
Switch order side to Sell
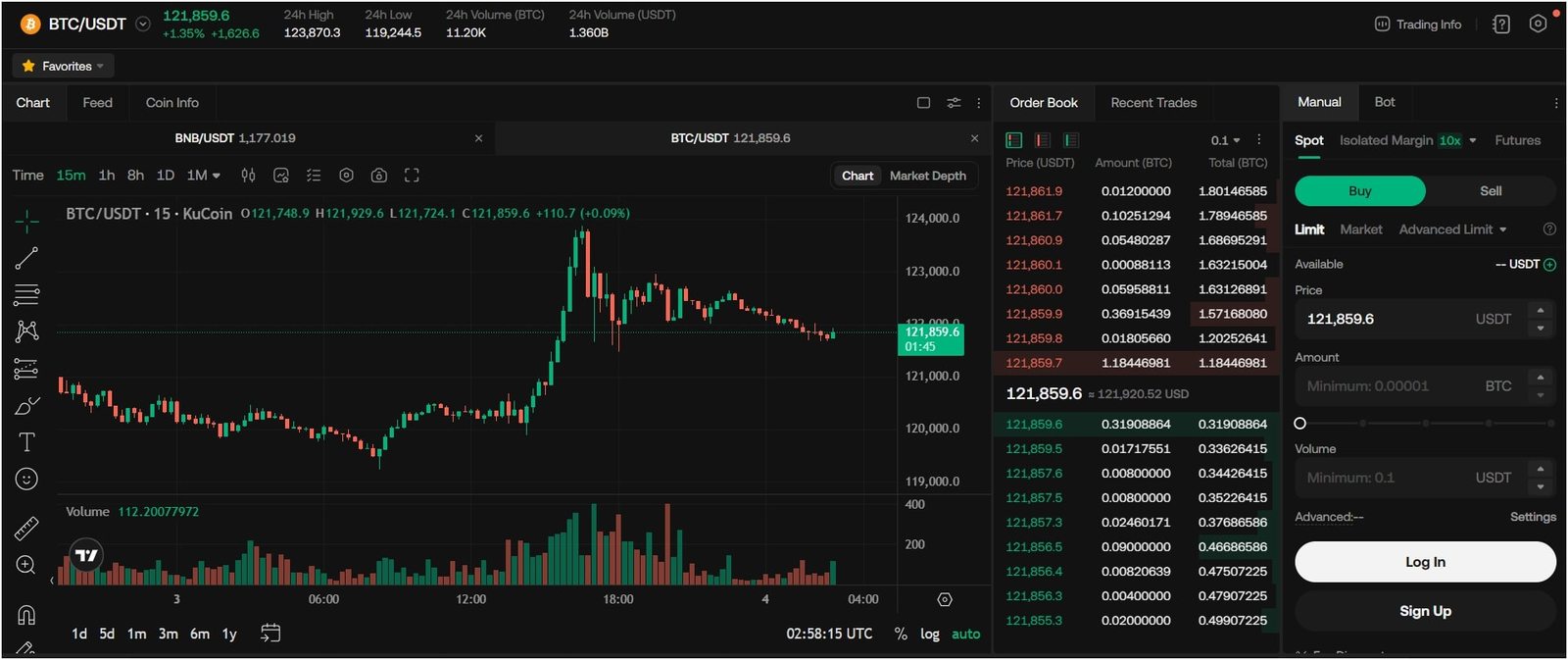point(1490,191)
